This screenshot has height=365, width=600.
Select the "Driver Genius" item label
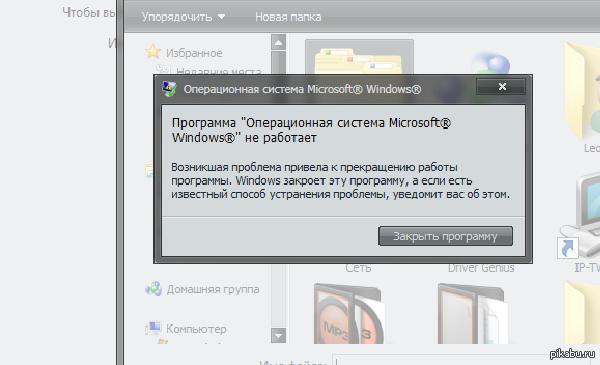pos(481,268)
